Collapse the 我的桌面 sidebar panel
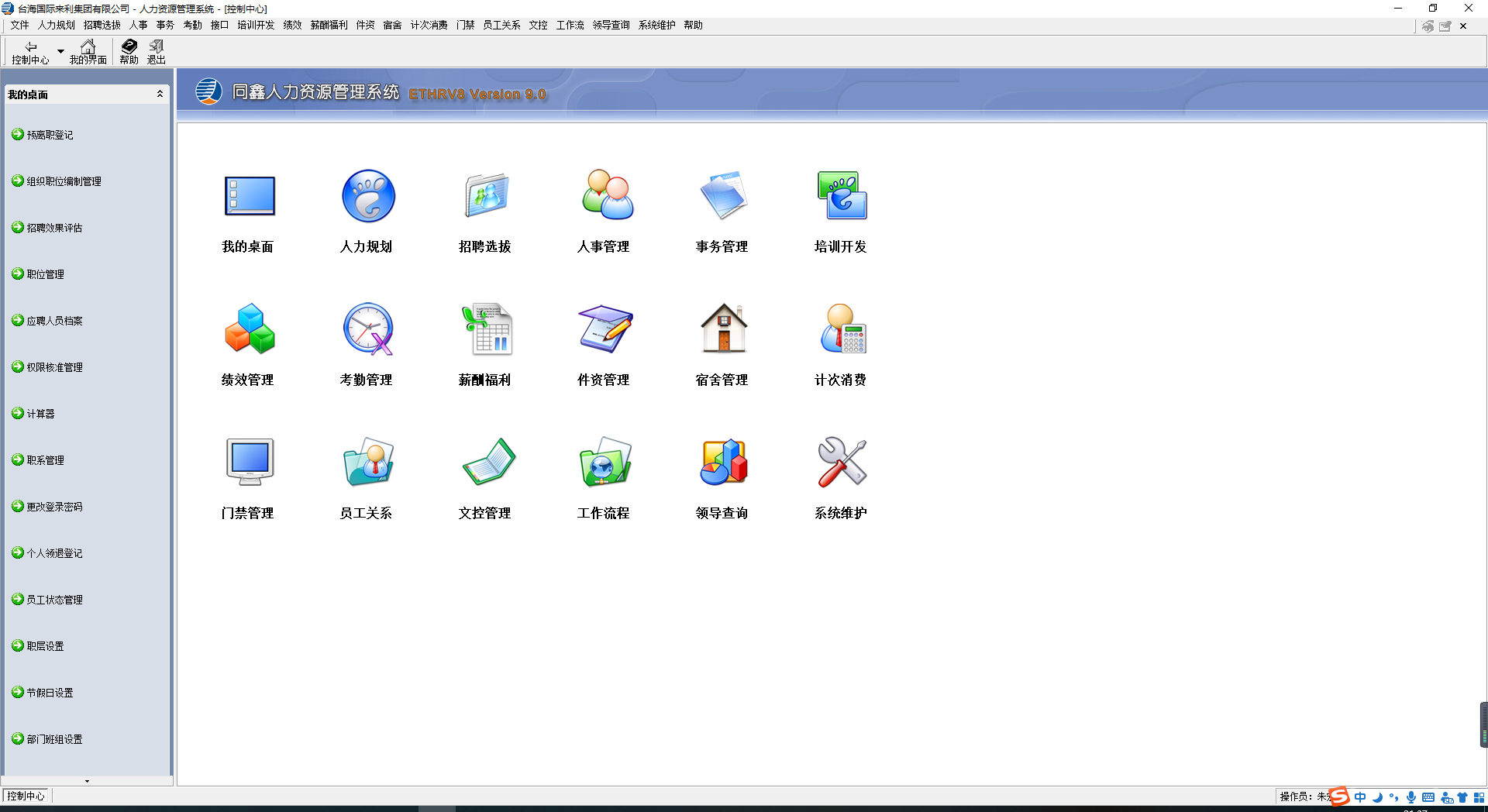This screenshot has height=812, width=1488. coord(160,94)
